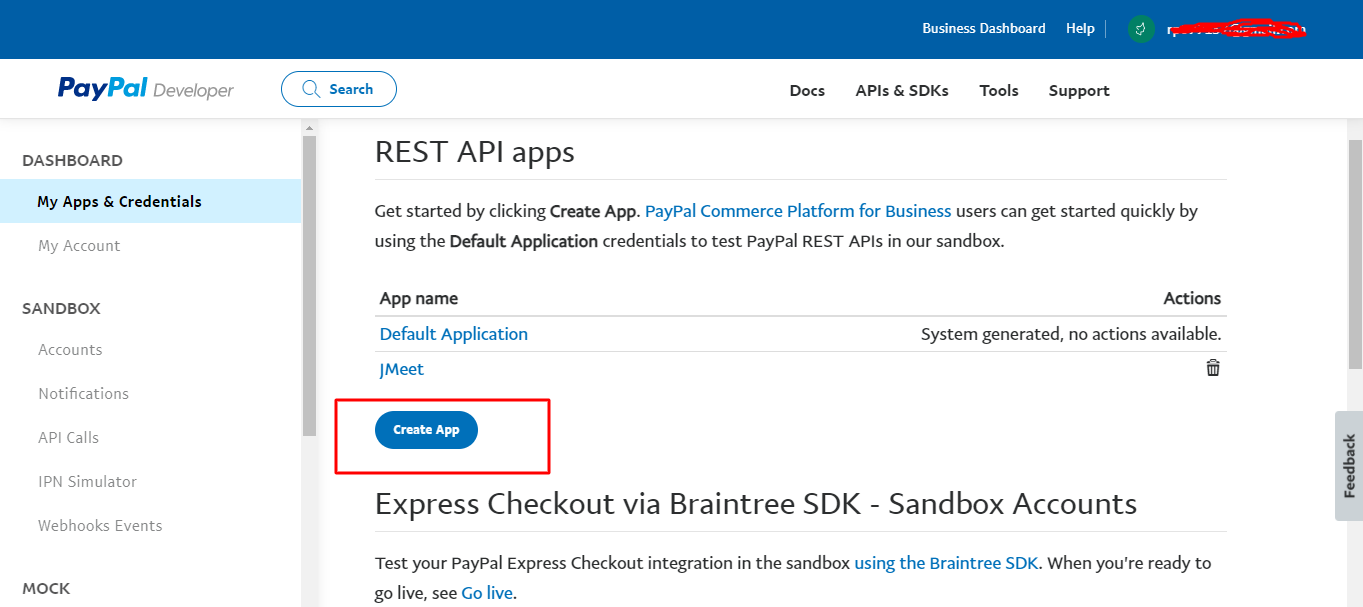The image size is (1363, 607).
Task: Open Notifications in the sidebar
Action: [83, 393]
